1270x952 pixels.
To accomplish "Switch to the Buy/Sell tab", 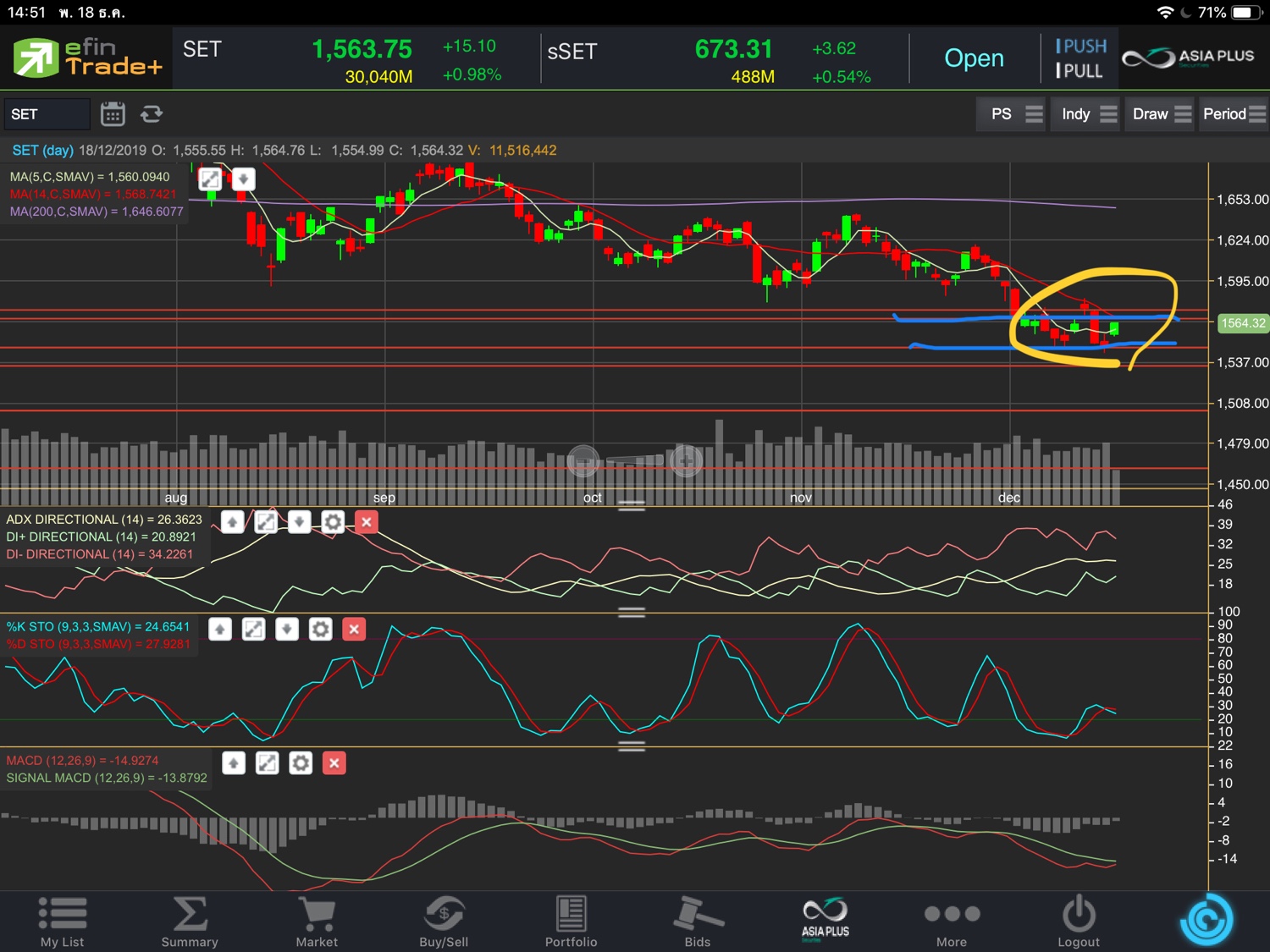I will 444,922.
